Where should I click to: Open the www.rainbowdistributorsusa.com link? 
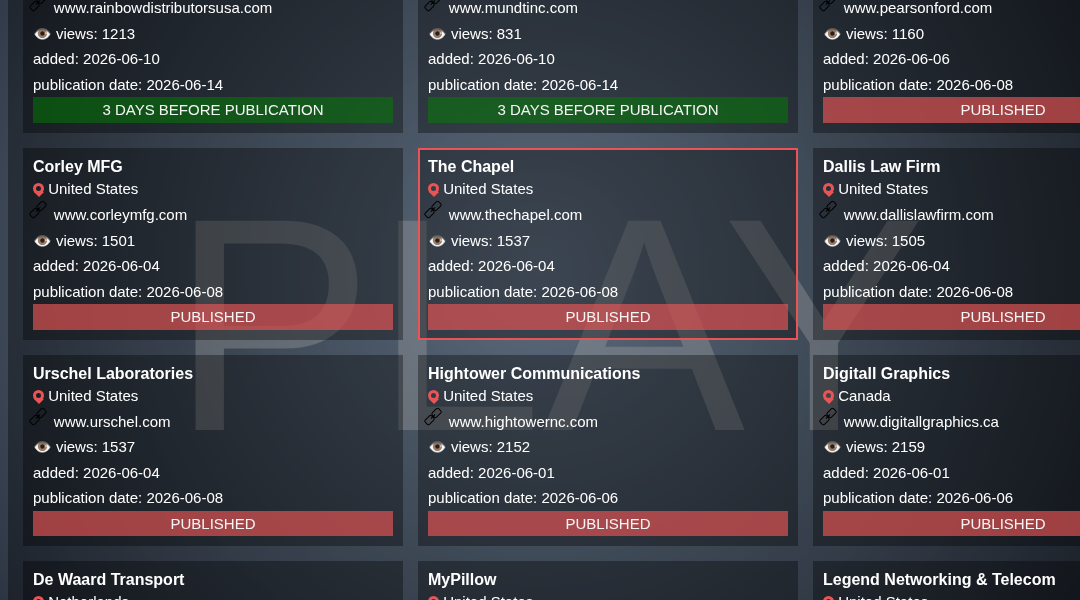[163, 8]
